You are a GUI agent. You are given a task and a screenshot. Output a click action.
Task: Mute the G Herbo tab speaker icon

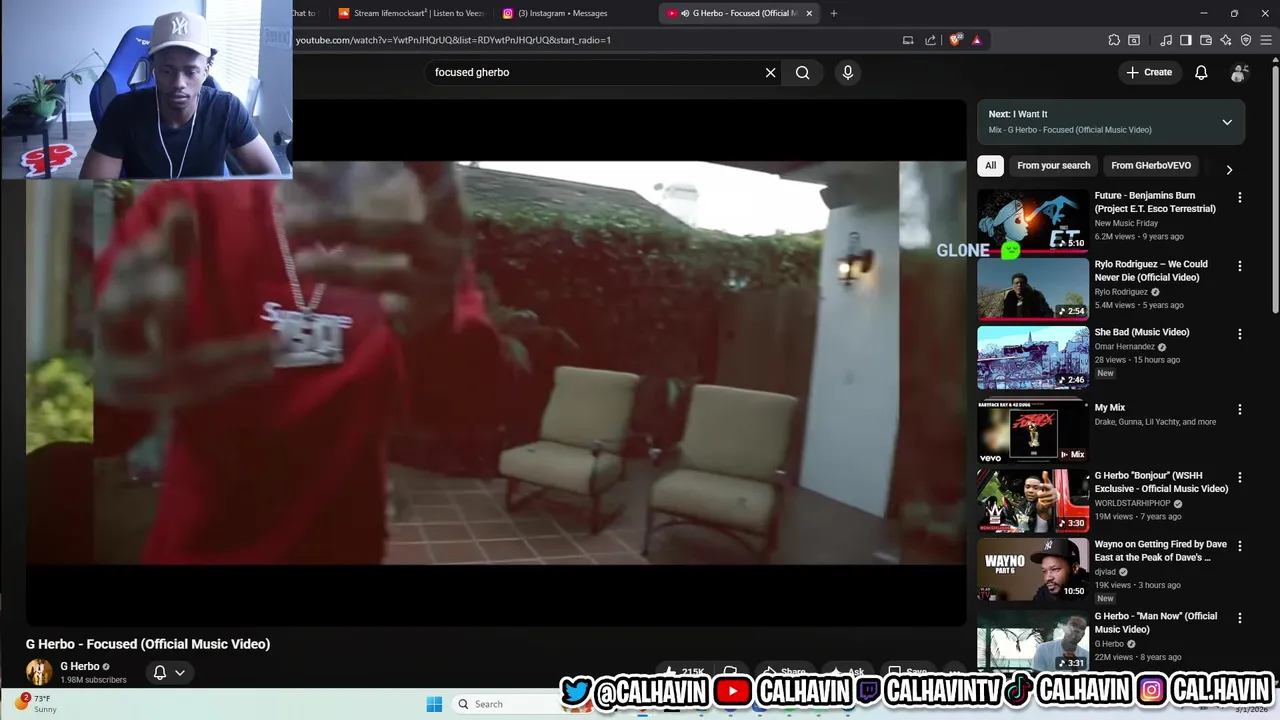pos(685,13)
